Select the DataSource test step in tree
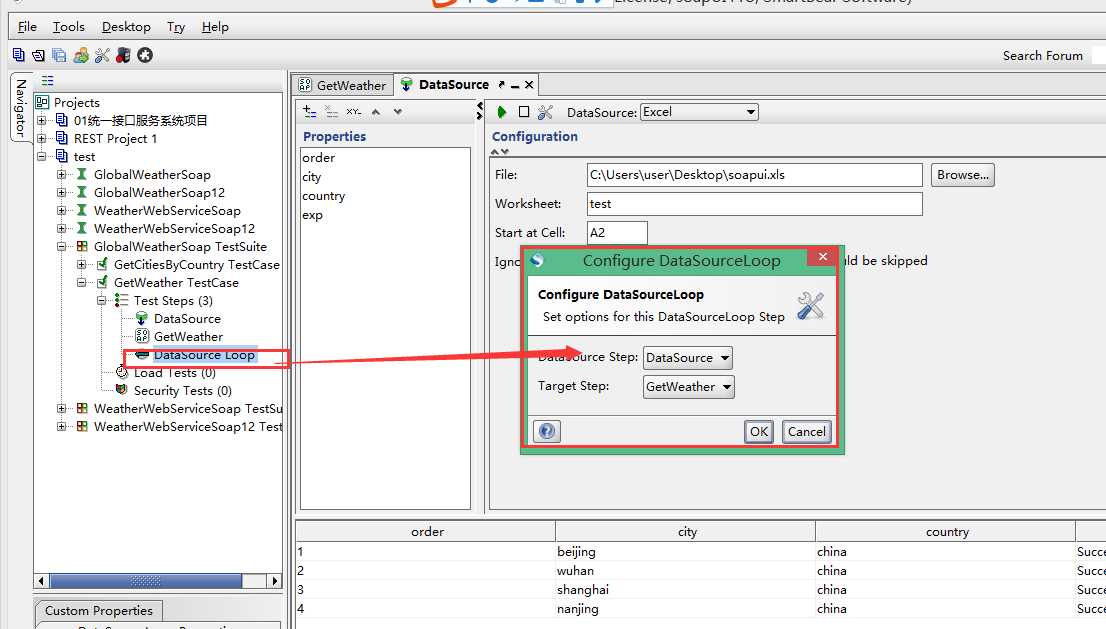 [187, 319]
